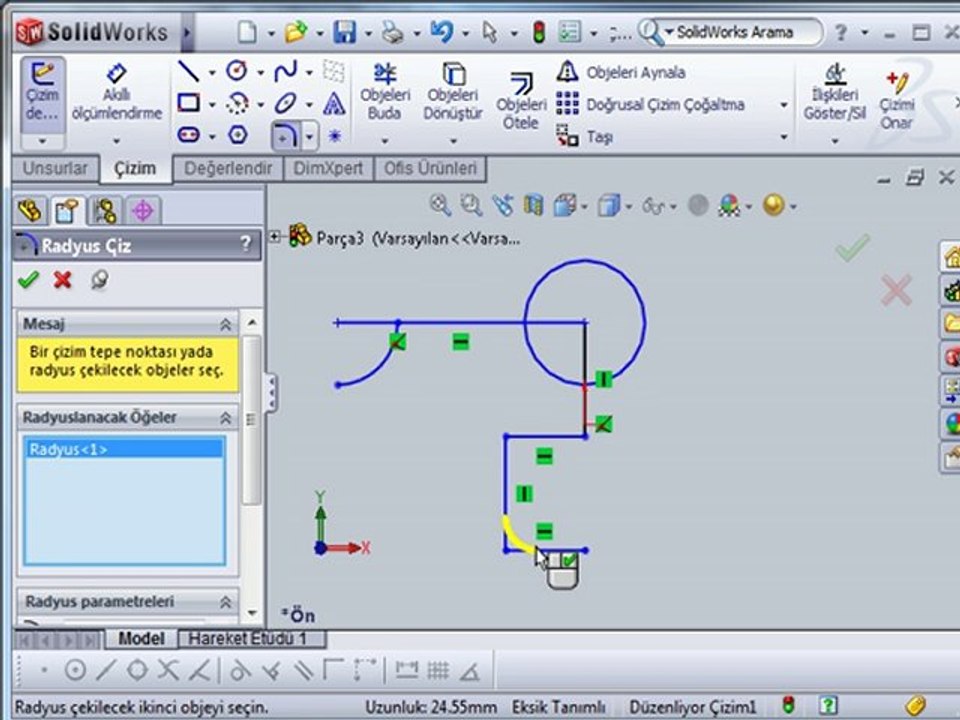
Task: Collapse the Mesaj section
Action: (225, 324)
